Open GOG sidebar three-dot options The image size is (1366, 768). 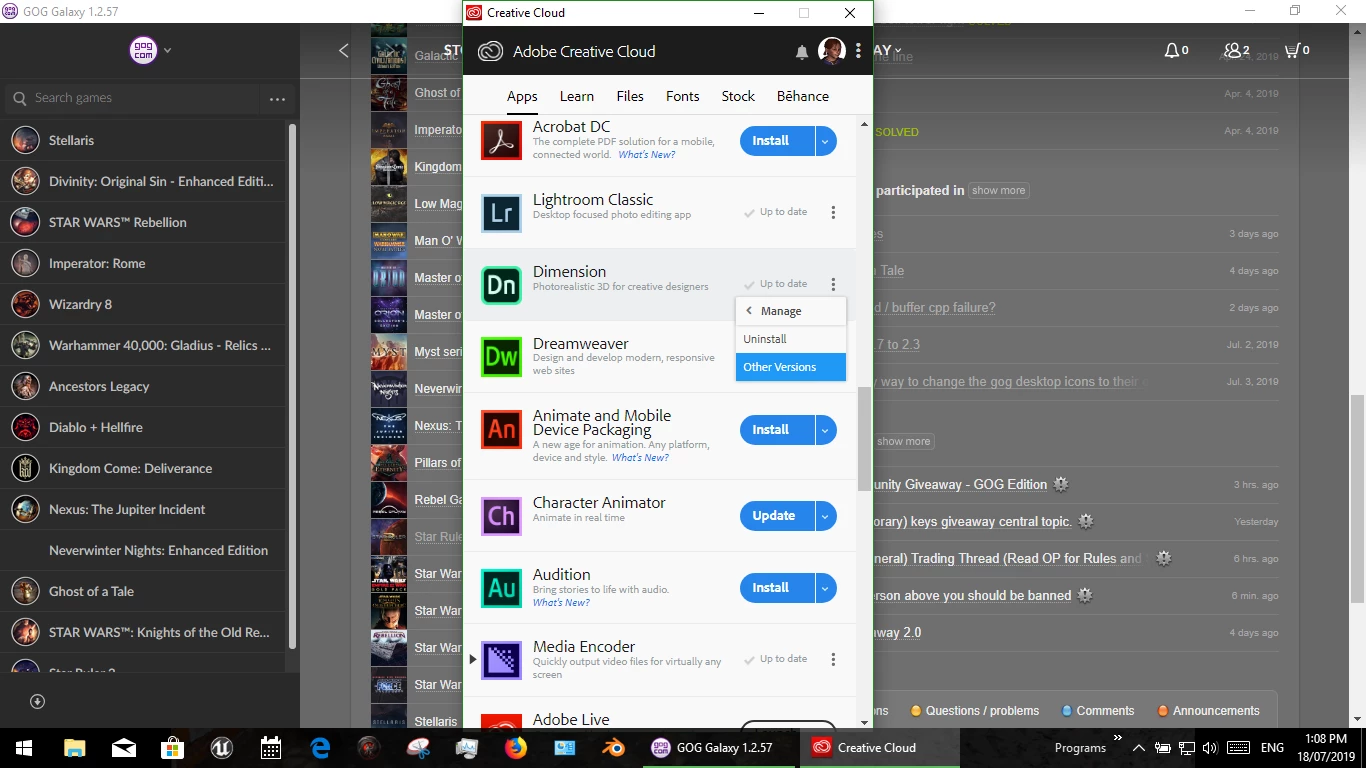pos(277,99)
